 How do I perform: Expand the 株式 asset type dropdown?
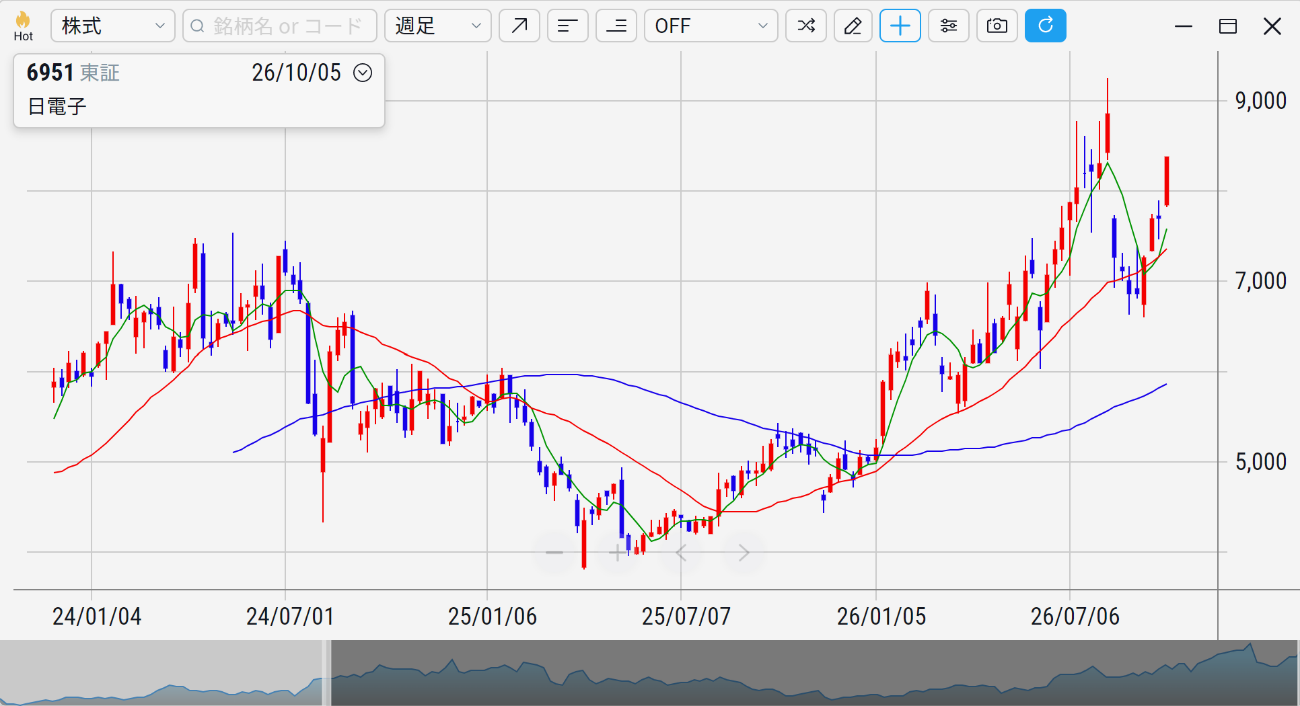tap(113, 26)
